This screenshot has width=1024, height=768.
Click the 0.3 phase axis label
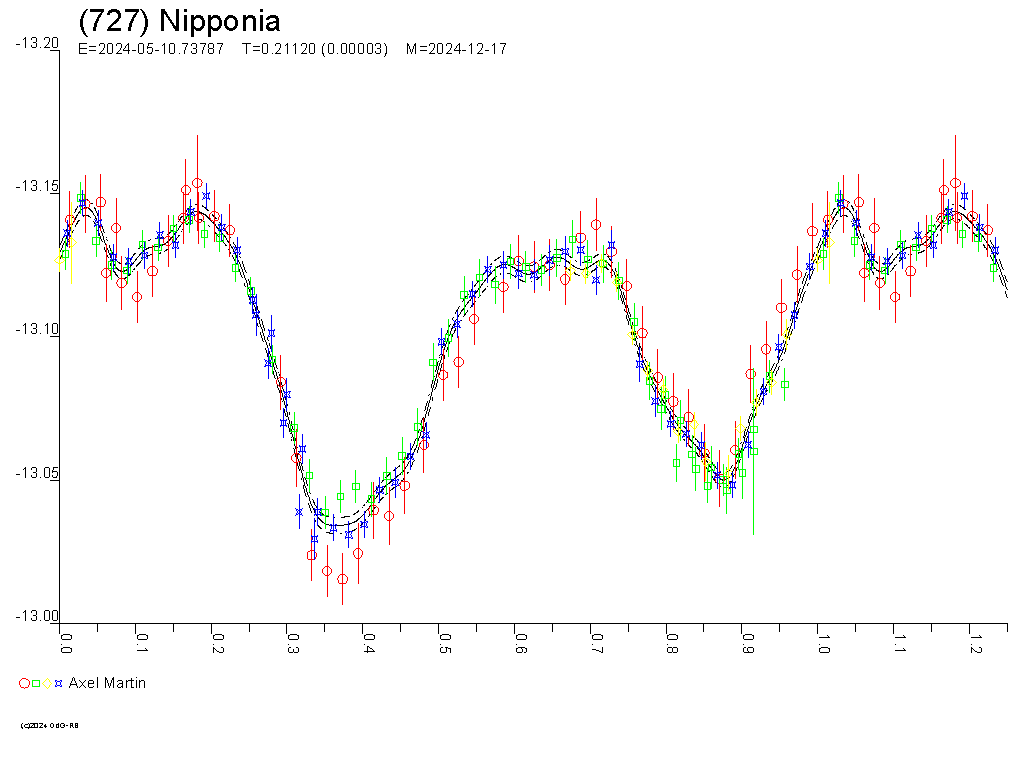(293, 640)
